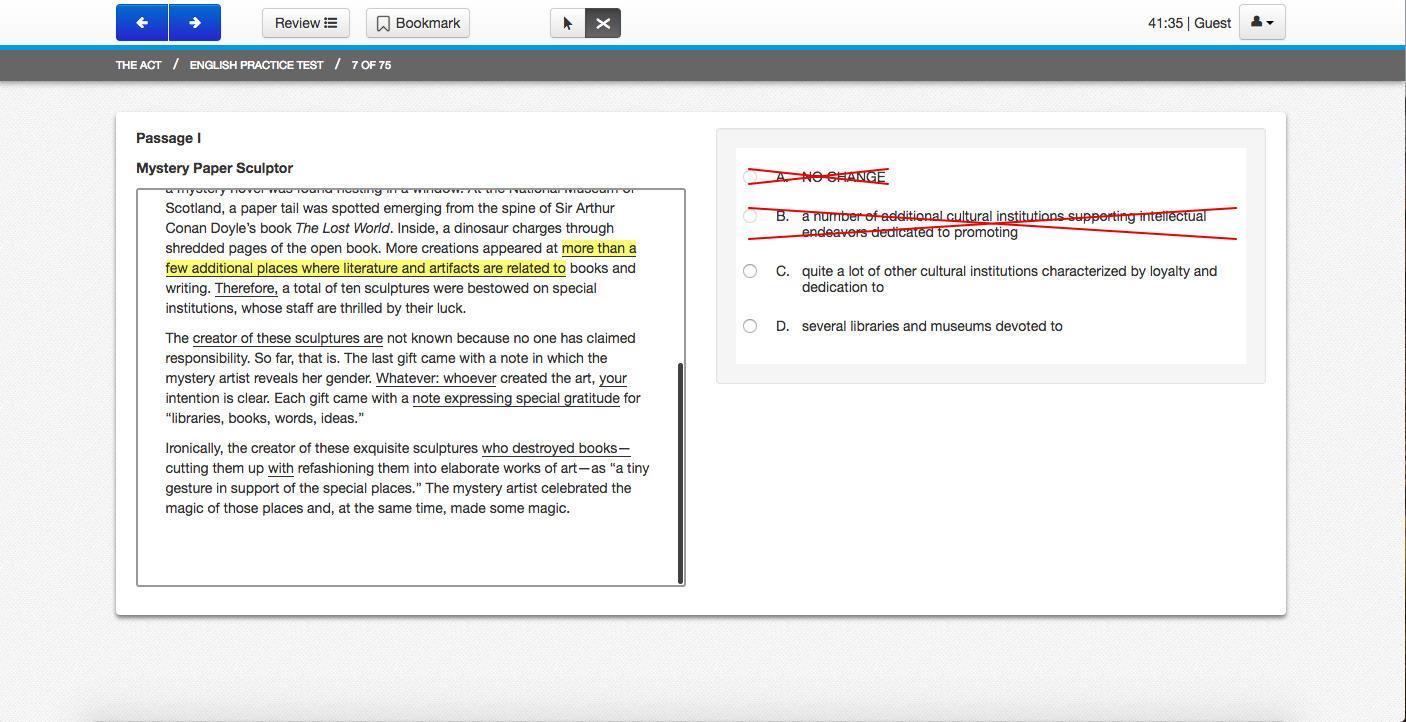Choose radio button for answer C
This screenshot has width=1406, height=722.
pos(750,271)
